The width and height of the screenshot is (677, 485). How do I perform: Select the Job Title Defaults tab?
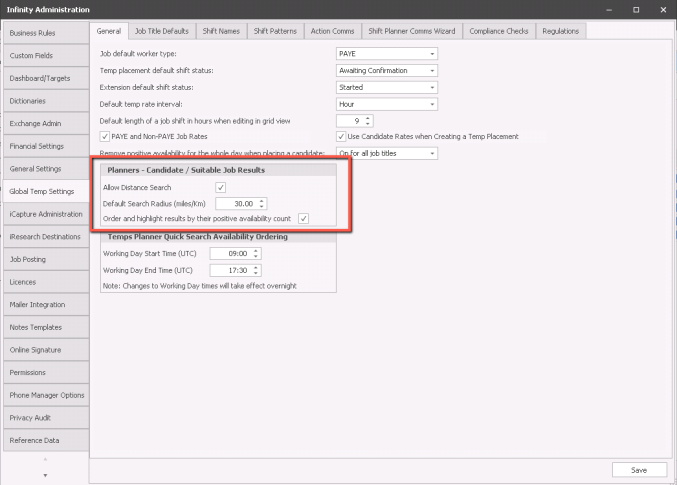tap(161, 31)
